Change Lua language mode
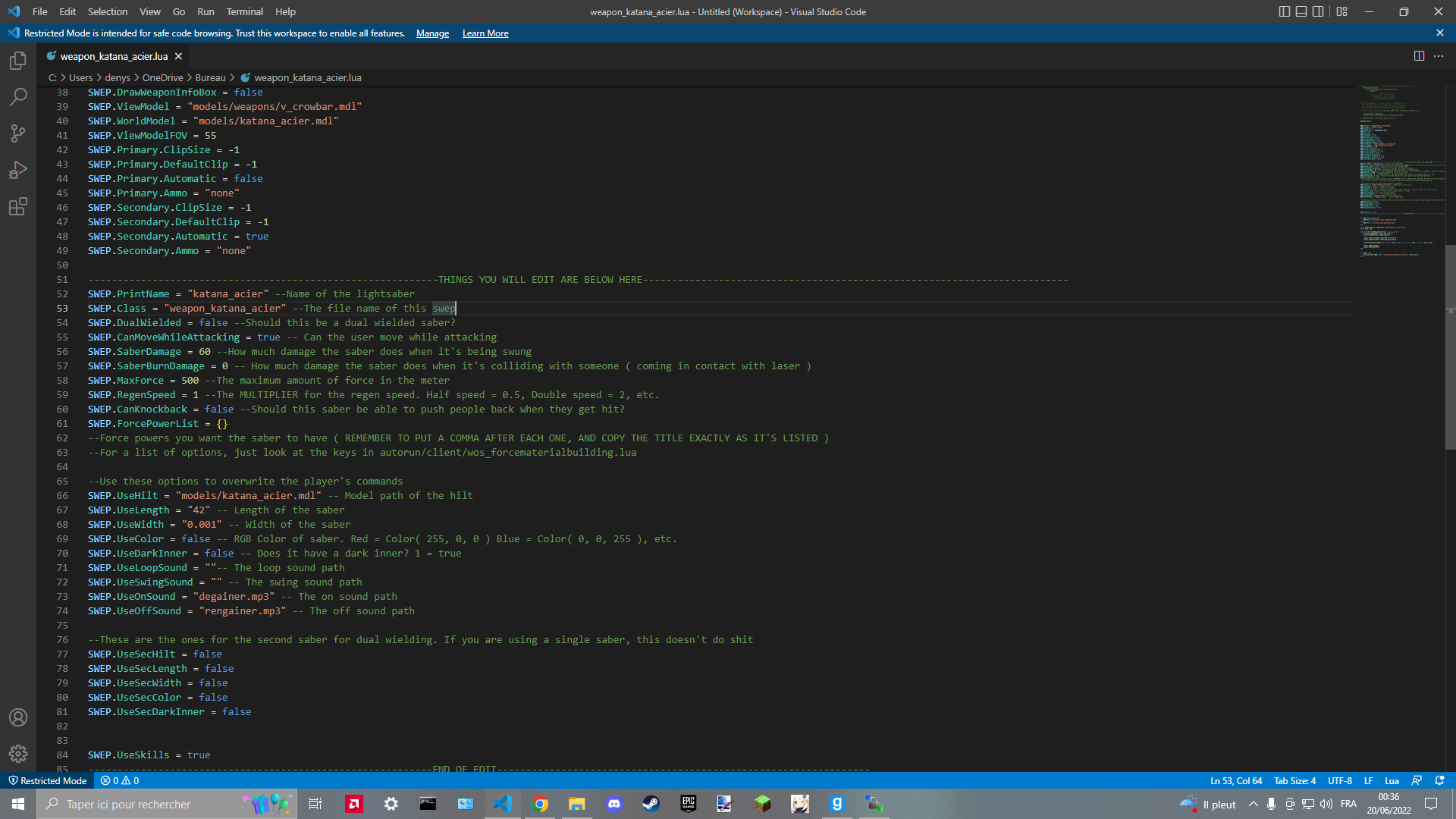 (x=1392, y=780)
